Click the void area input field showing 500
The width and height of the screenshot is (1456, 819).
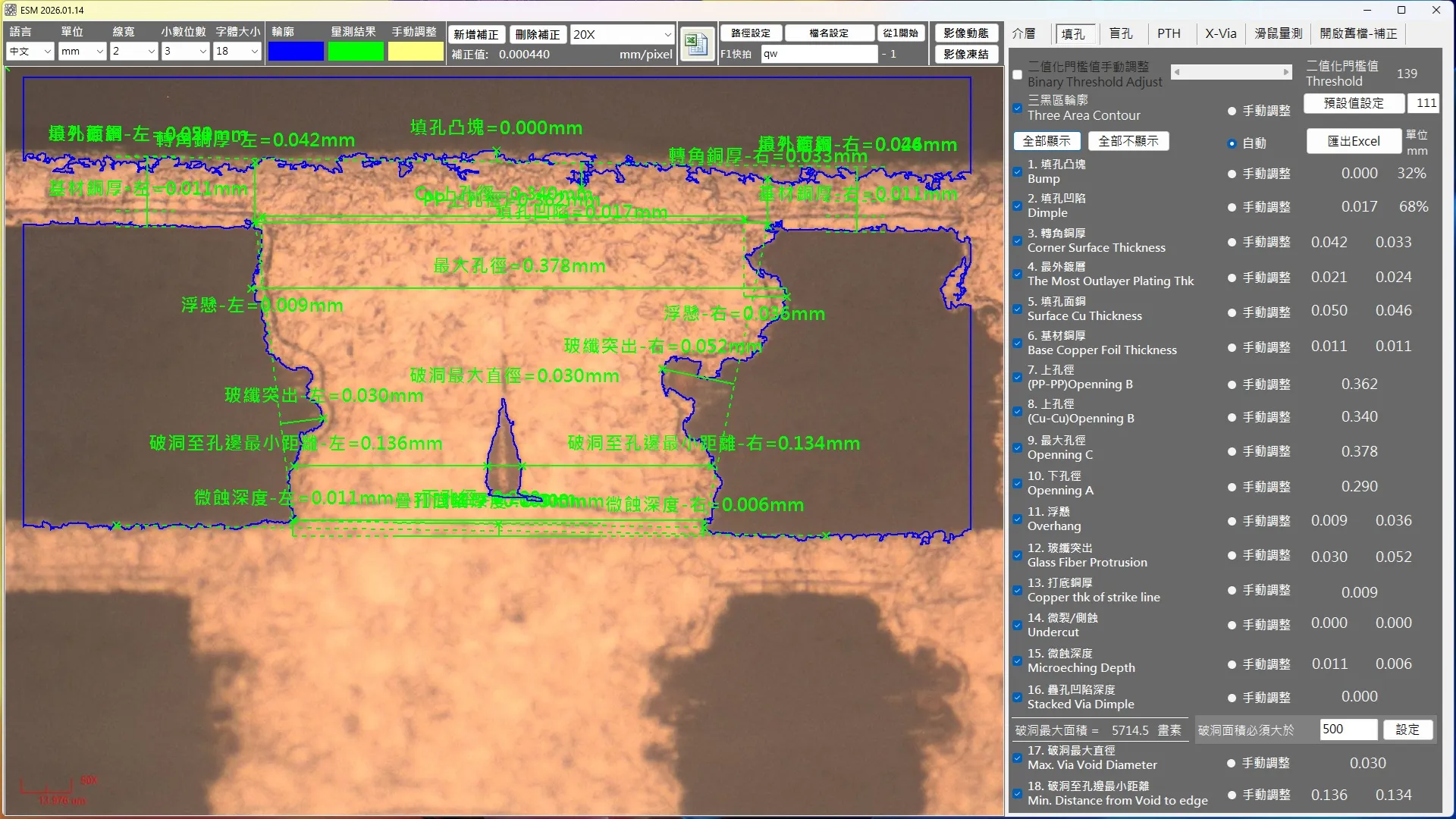(x=1348, y=730)
